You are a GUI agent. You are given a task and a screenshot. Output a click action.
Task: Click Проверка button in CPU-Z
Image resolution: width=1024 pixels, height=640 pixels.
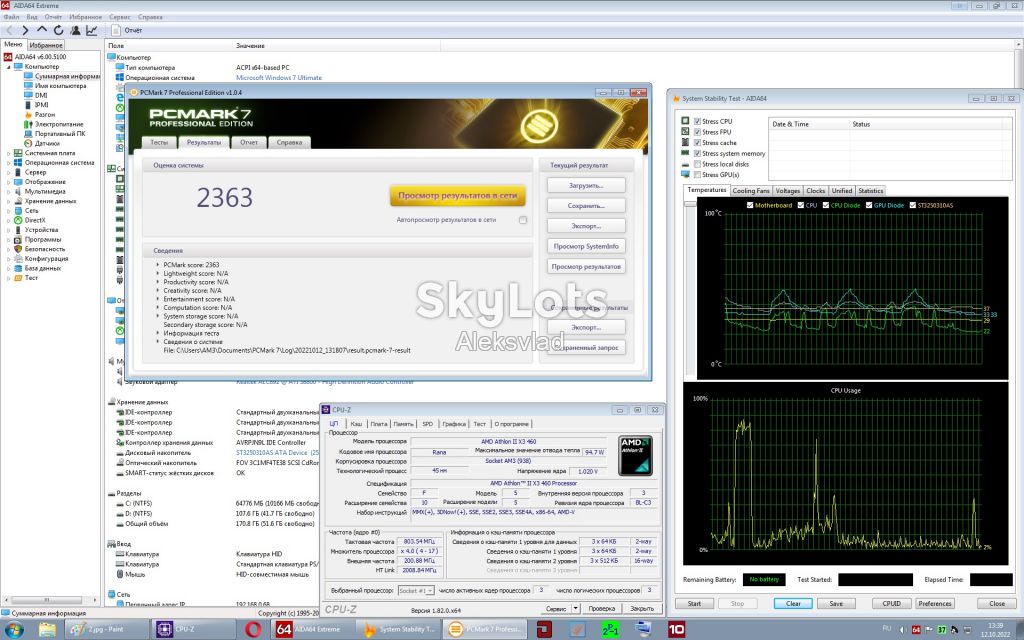pos(601,608)
